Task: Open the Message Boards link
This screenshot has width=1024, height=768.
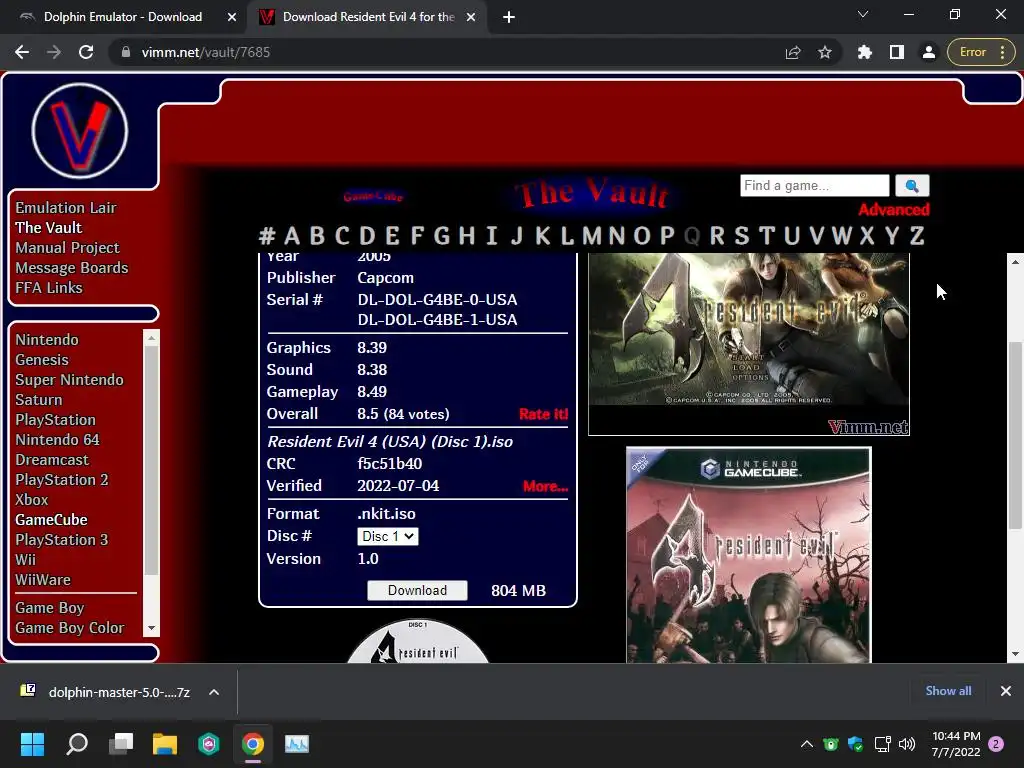Action: [72, 268]
